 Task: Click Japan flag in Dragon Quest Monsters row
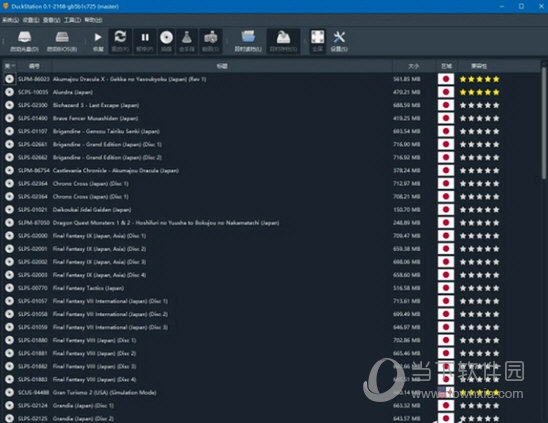(446, 223)
